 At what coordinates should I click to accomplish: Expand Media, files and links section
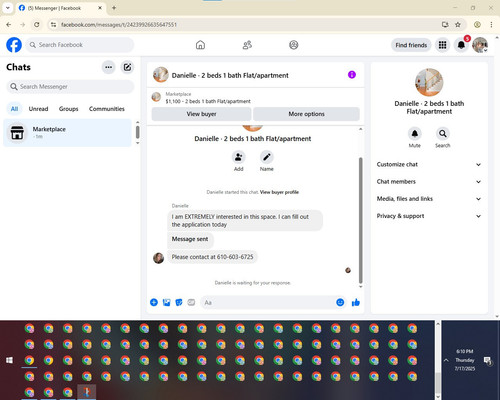(x=429, y=199)
